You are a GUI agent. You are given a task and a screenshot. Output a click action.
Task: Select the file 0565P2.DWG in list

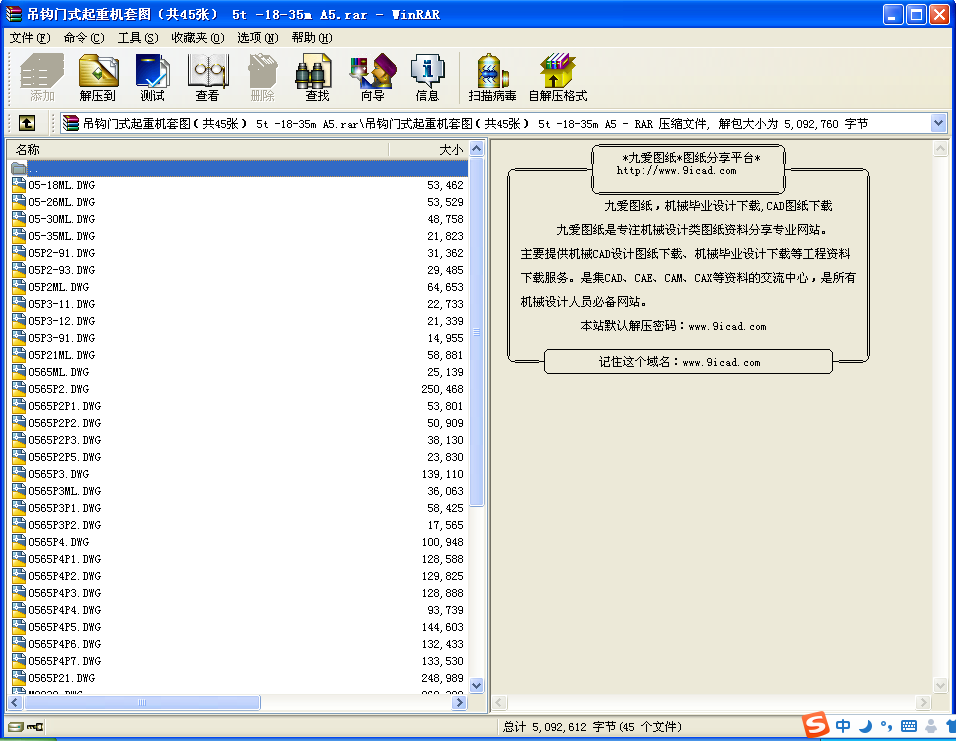pyautogui.click(x=59, y=389)
